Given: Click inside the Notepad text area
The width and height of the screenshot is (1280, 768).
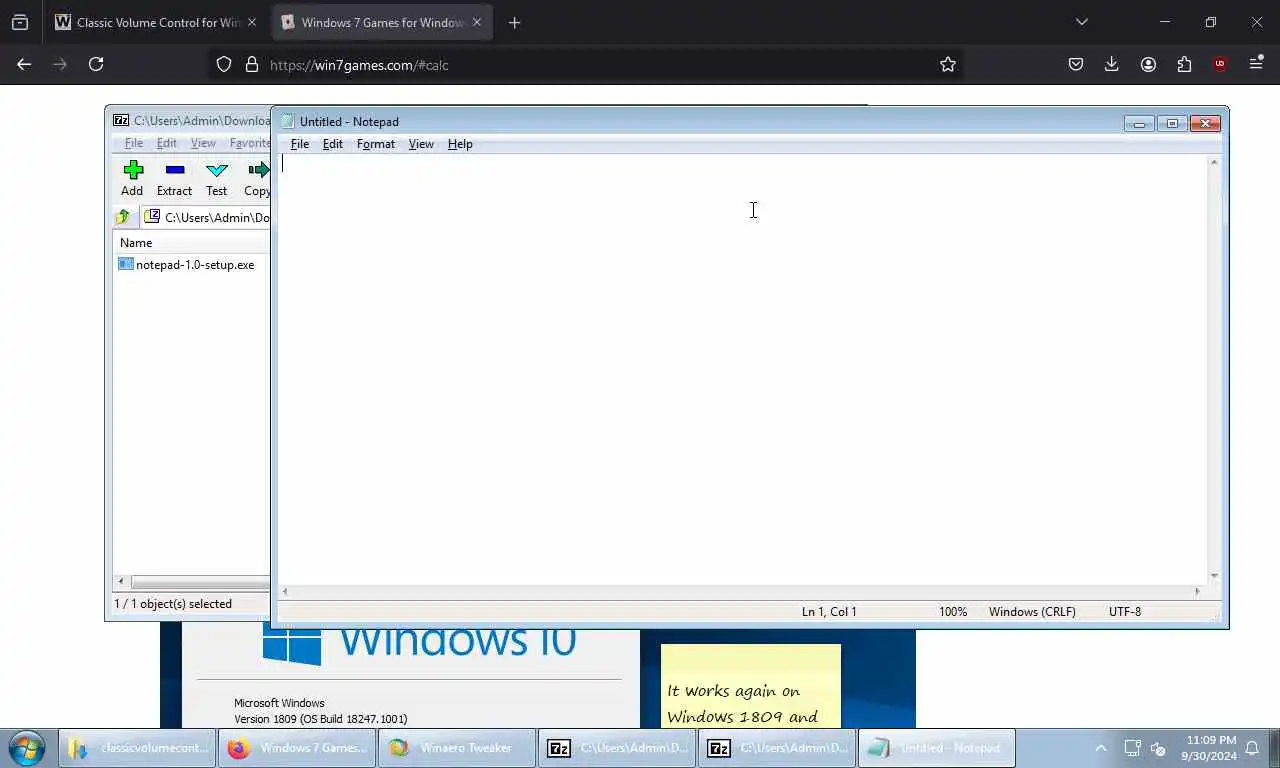Looking at the screenshot, I should click(x=742, y=368).
